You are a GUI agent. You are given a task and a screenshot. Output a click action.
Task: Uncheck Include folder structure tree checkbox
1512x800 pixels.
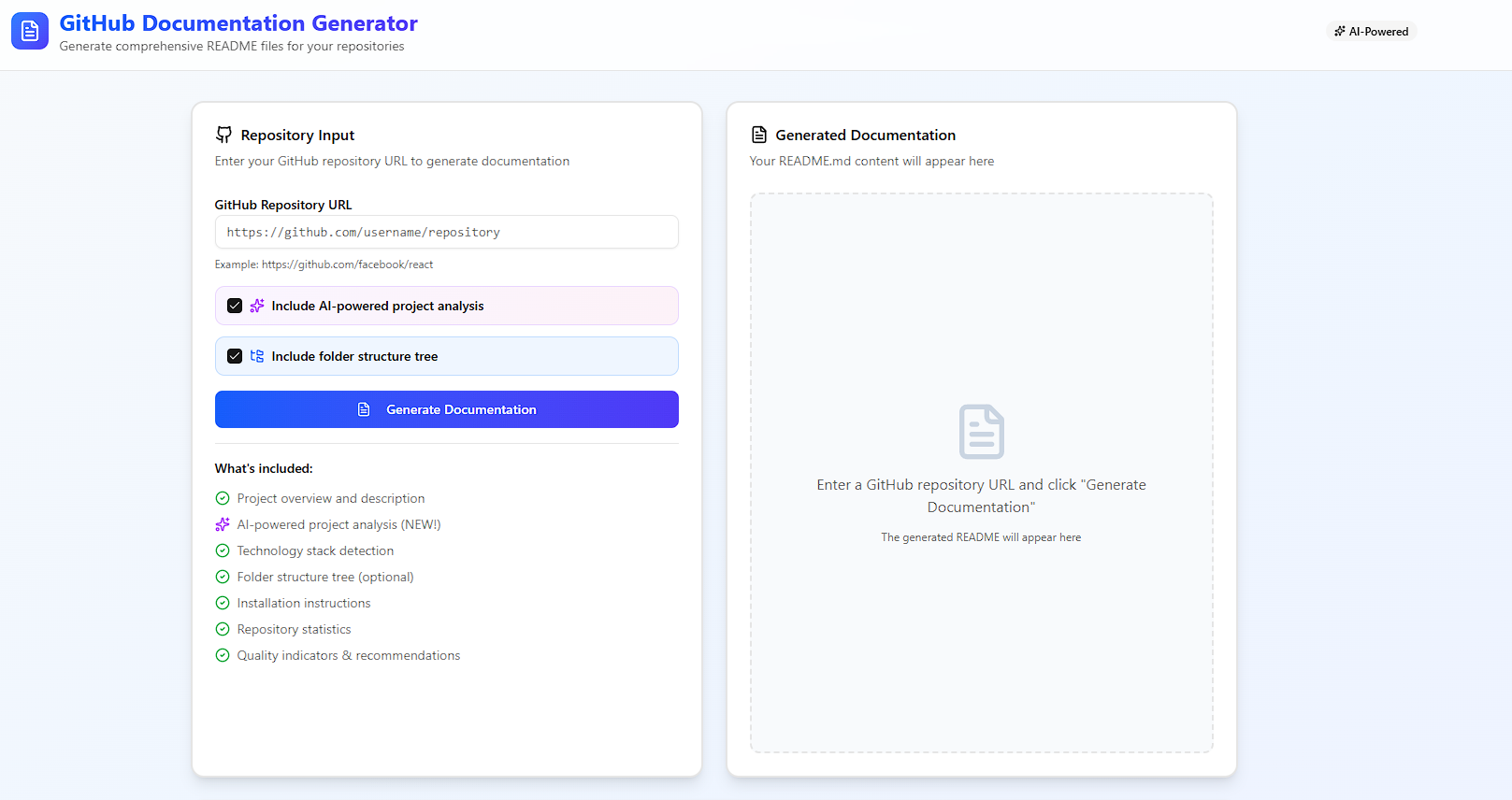[x=235, y=356]
